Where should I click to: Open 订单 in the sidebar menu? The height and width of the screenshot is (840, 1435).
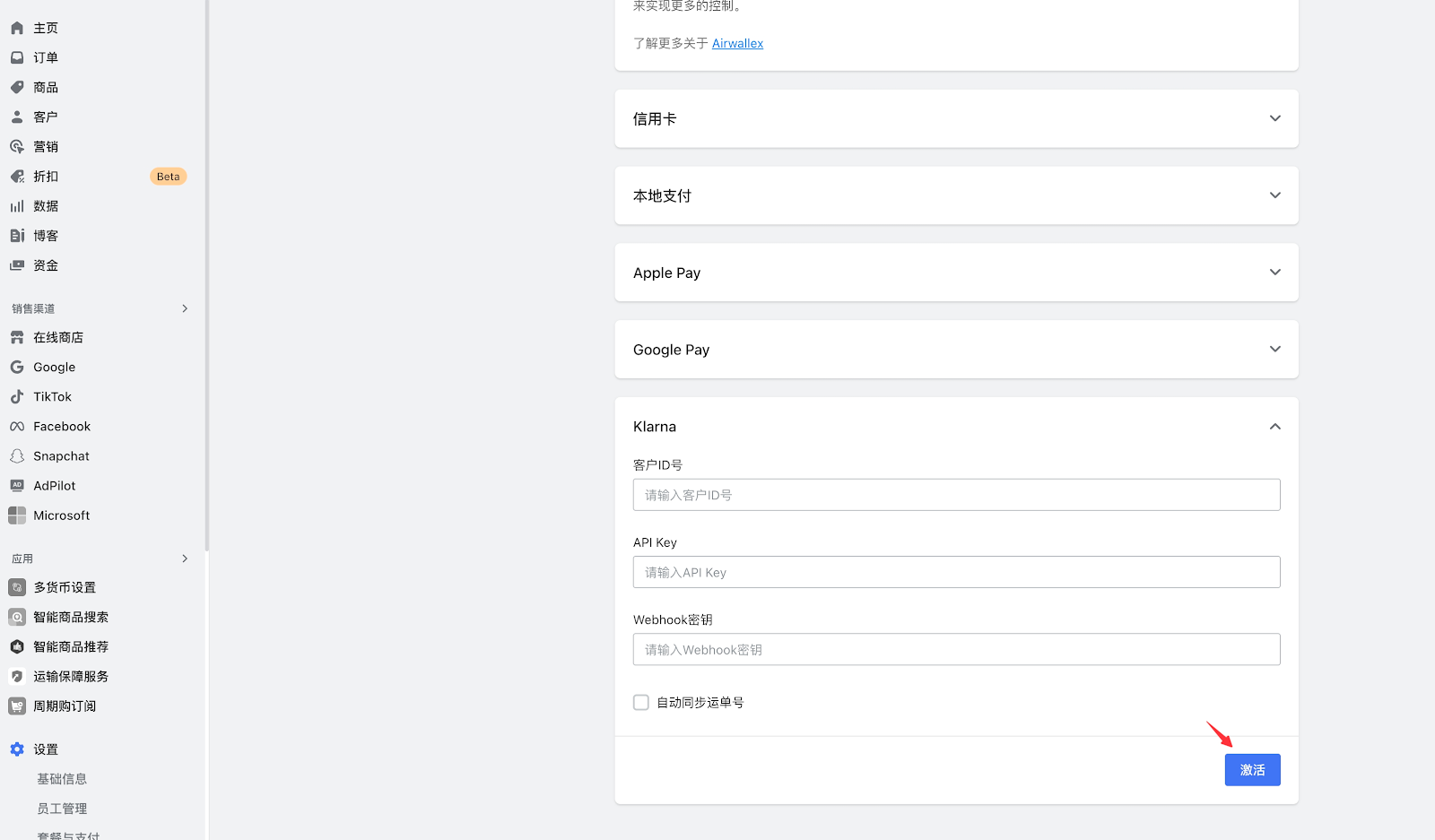[46, 57]
